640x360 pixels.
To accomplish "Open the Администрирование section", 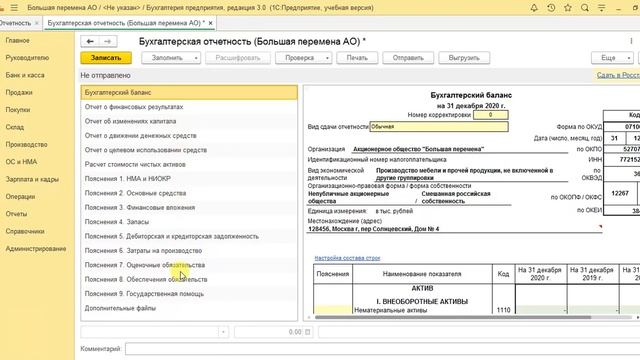I will click(x=36, y=249).
